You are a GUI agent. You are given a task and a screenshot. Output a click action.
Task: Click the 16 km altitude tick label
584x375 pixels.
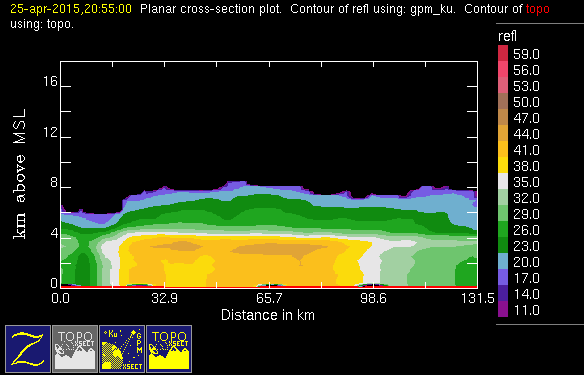(x=50, y=81)
